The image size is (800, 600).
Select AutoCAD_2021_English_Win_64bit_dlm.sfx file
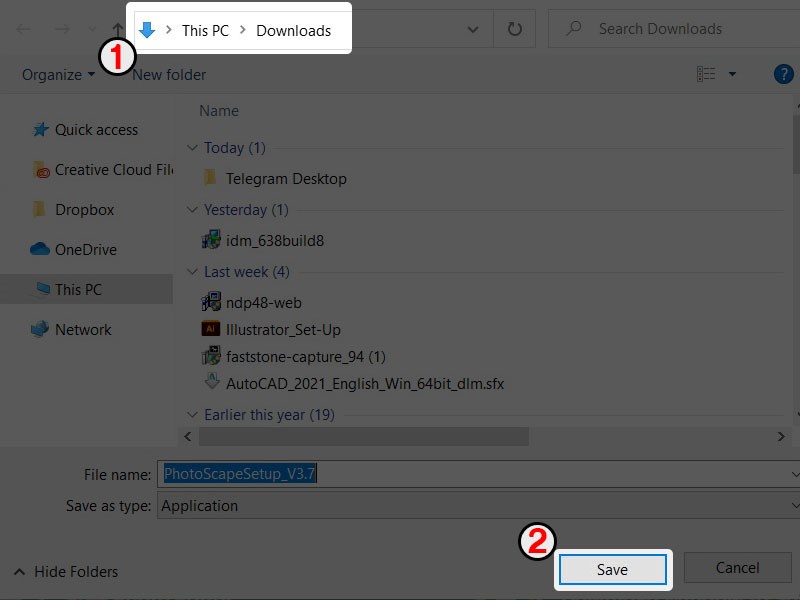click(364, 383)
